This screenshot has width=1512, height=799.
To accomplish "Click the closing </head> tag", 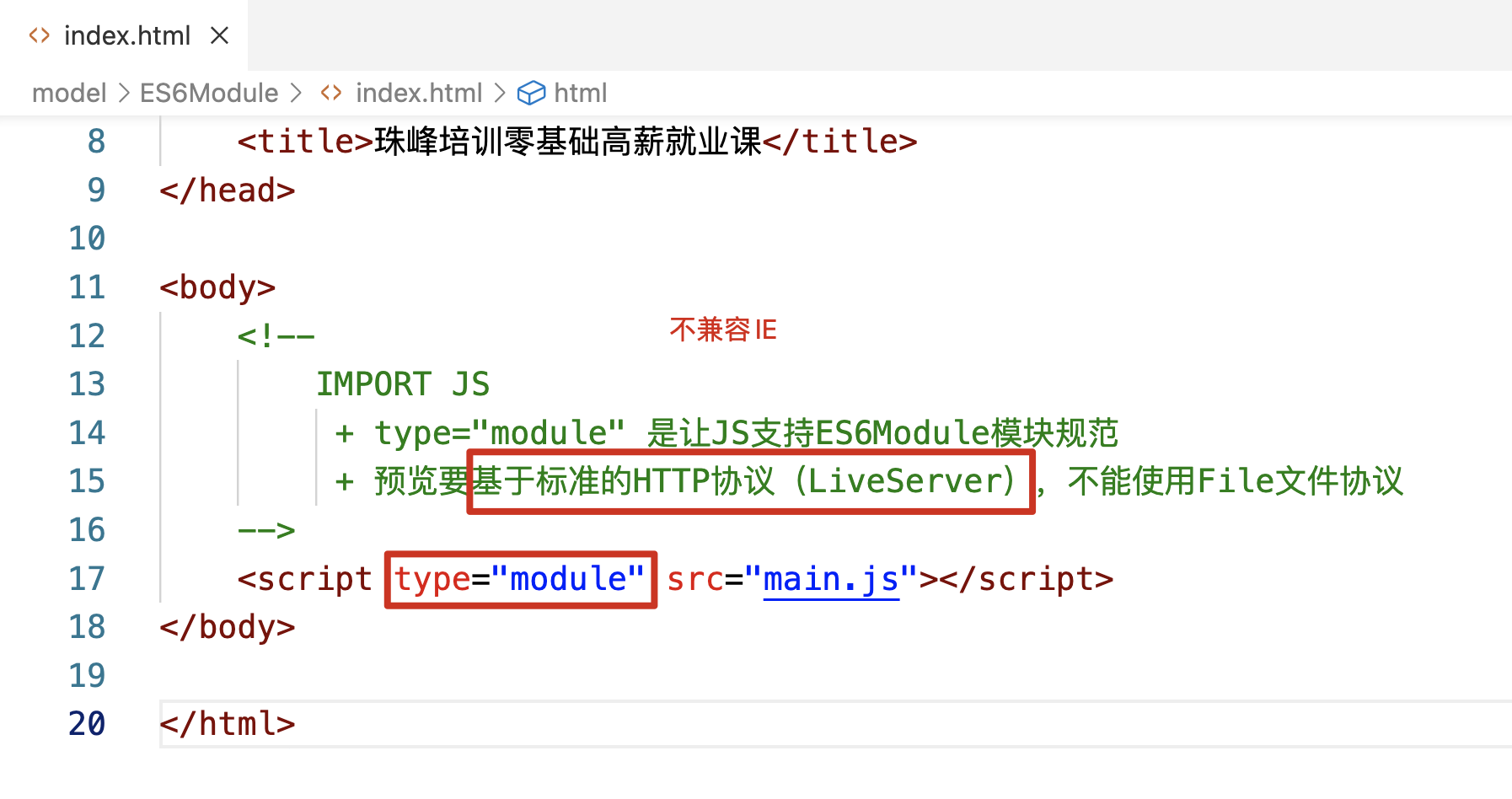I will 228,190.
